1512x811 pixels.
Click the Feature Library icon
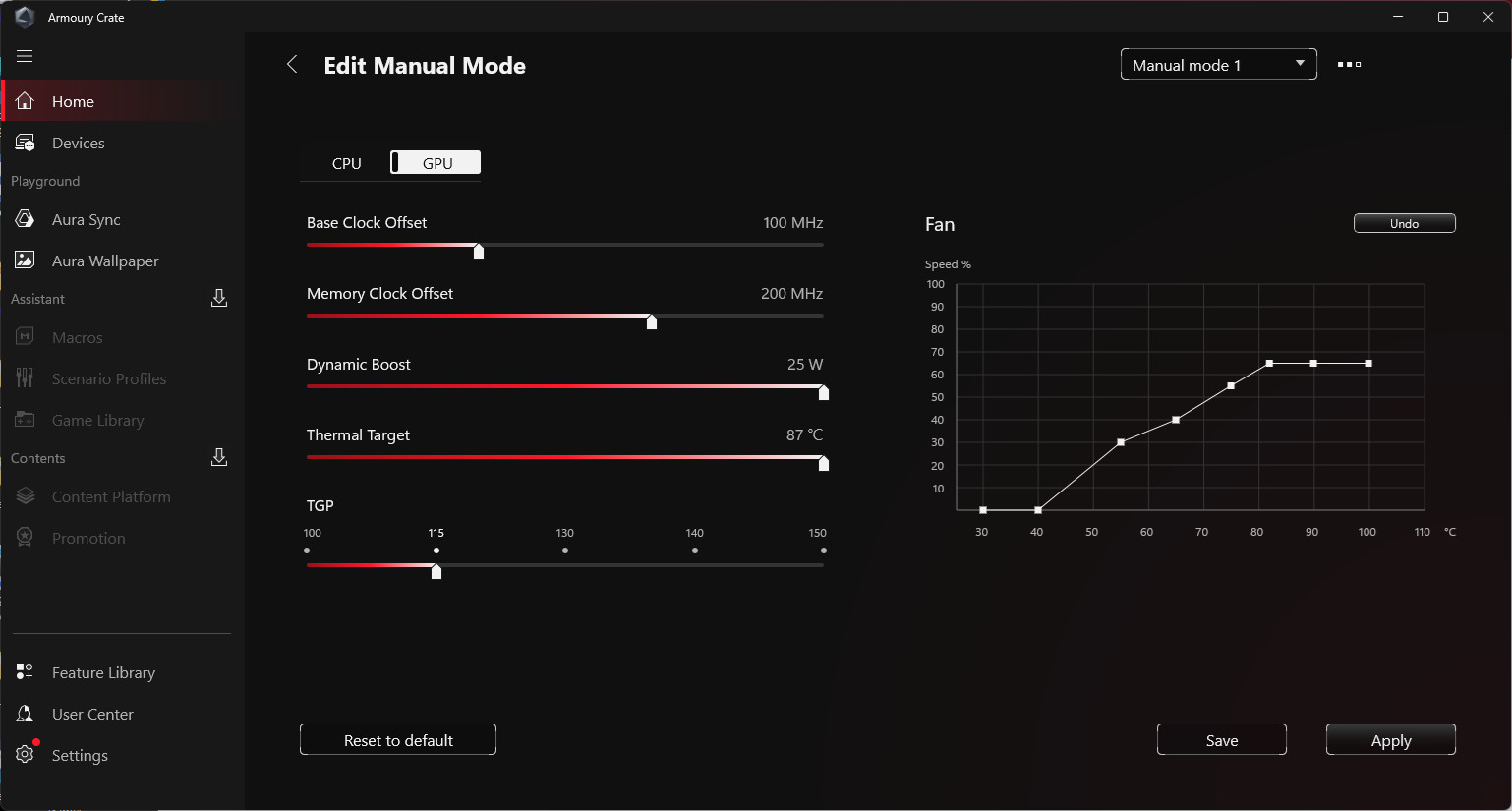tap(26, 672)
